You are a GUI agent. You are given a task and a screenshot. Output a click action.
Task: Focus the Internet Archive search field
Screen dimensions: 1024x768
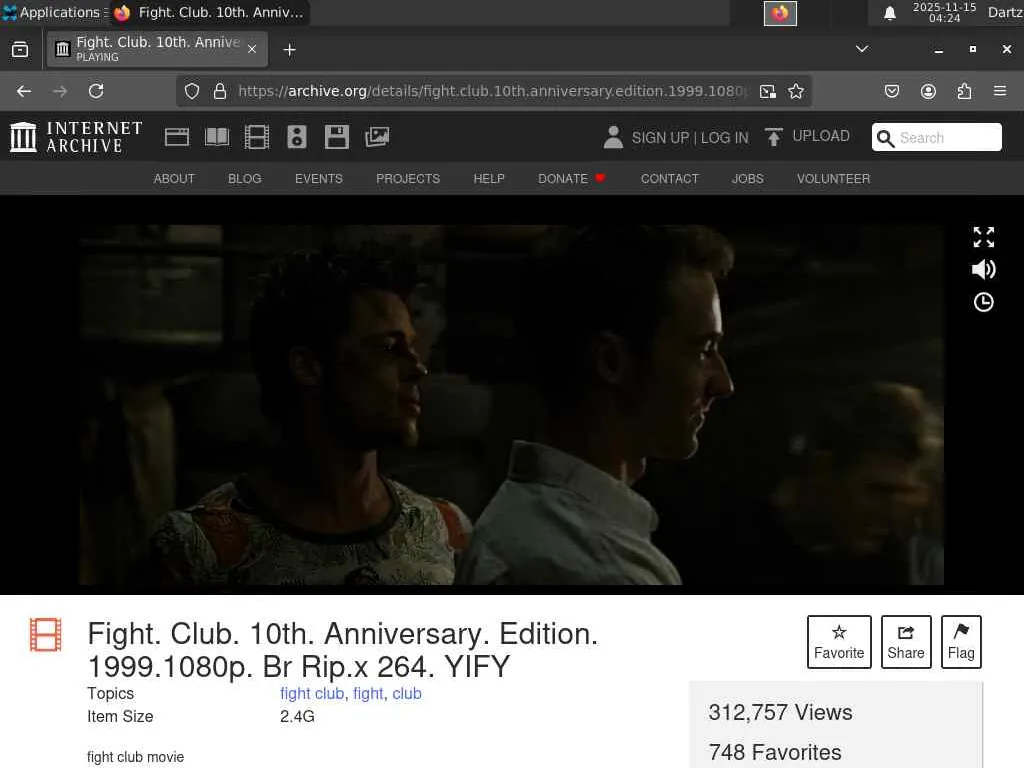click(x=936, y=137)
